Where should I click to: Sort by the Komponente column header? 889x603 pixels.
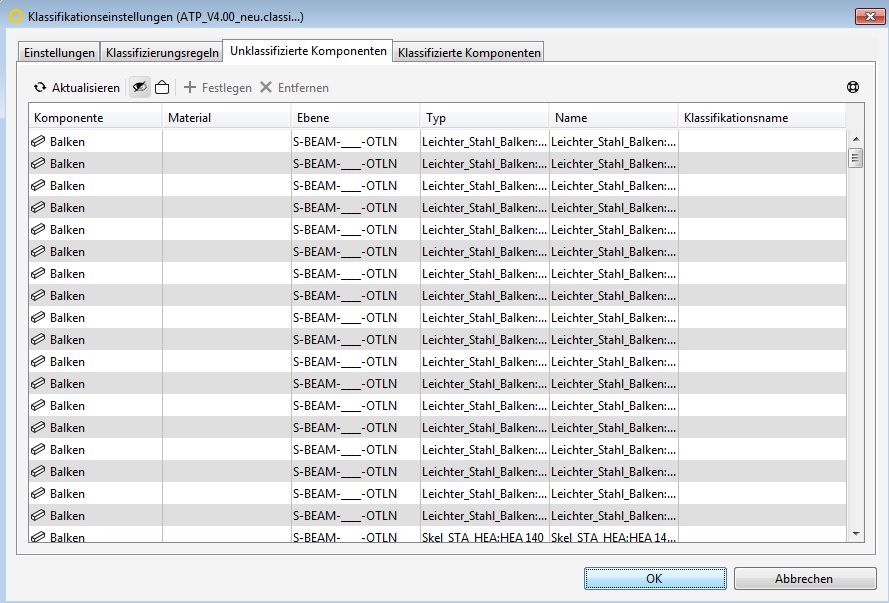(x=95, y=118)
